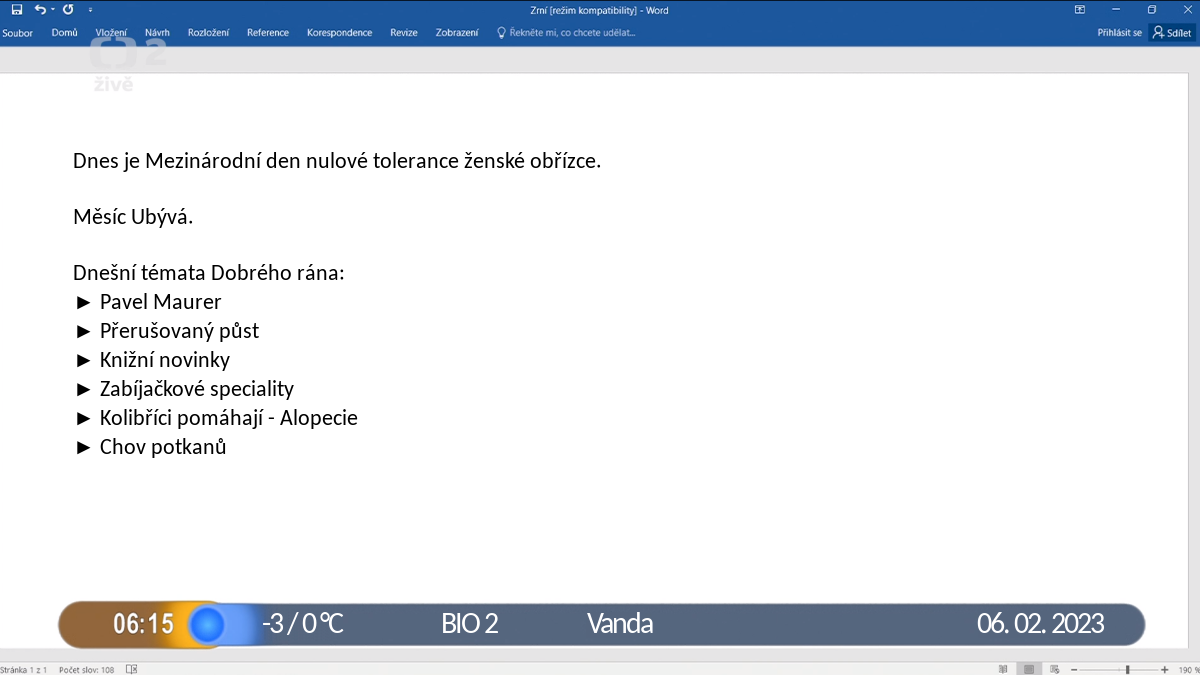Switch to the Rozložení ribbon tab
This screenshot has height=675, width=1200.
pos(208,33)
